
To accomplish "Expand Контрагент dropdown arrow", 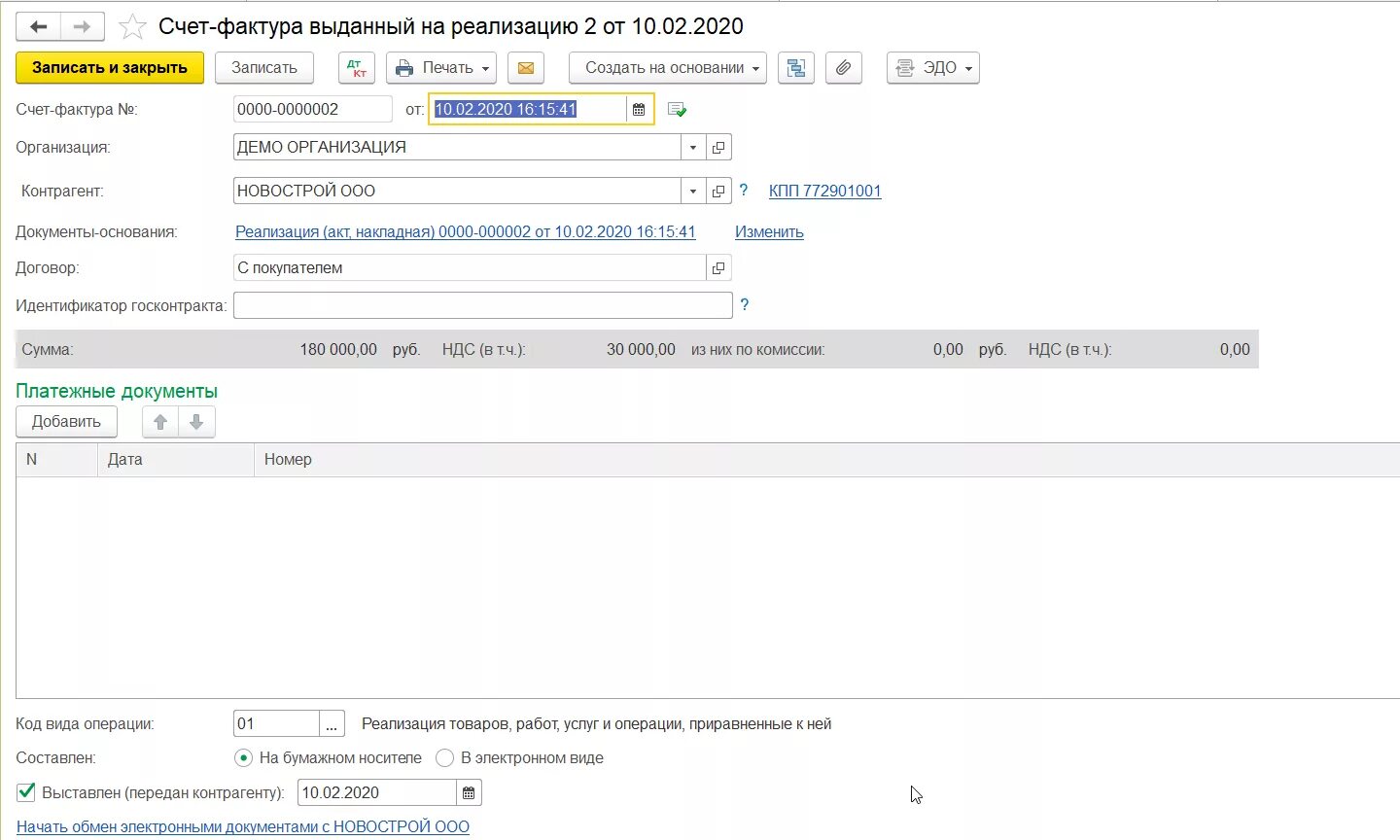I will 693,192.
